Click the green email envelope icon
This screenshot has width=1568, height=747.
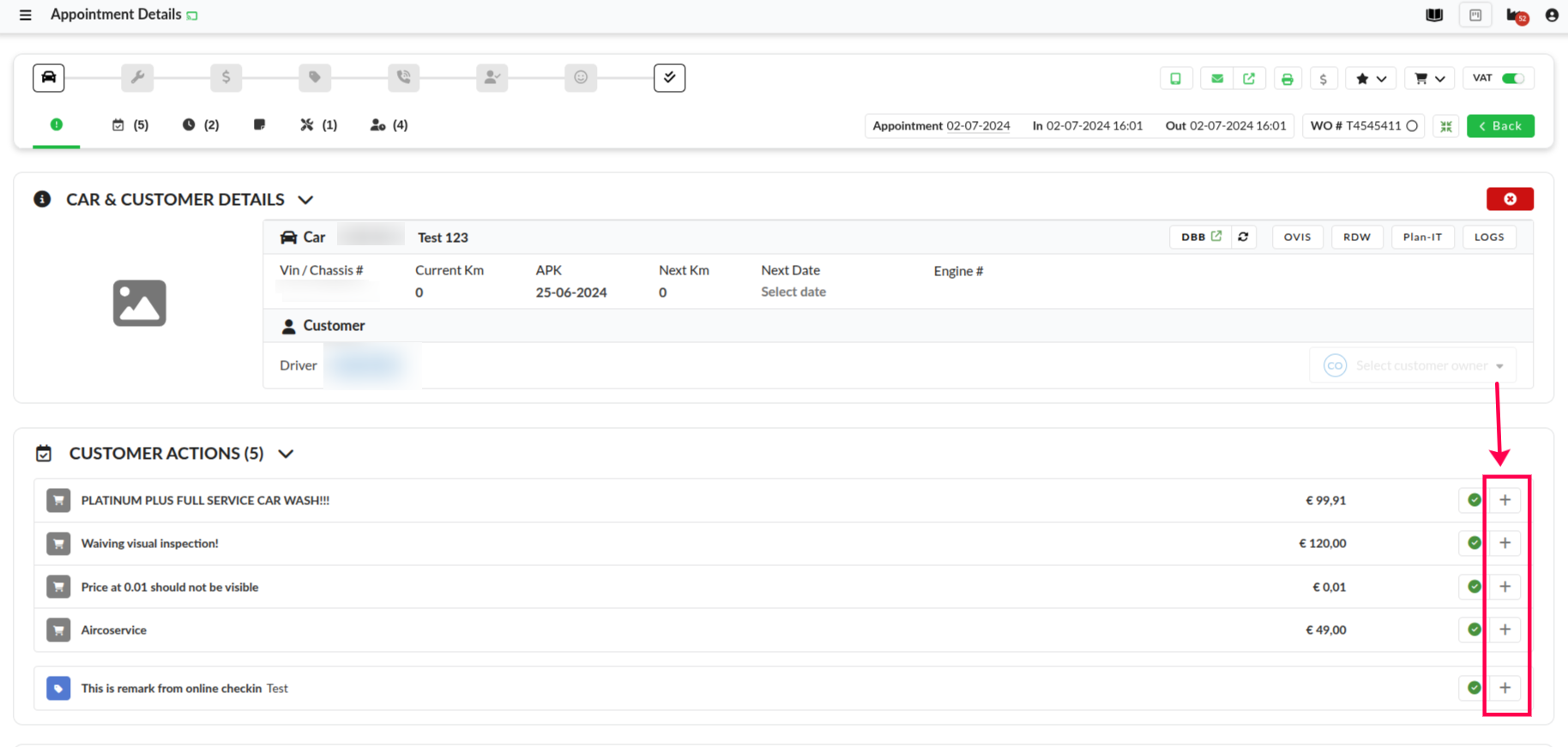point(1216,79)
